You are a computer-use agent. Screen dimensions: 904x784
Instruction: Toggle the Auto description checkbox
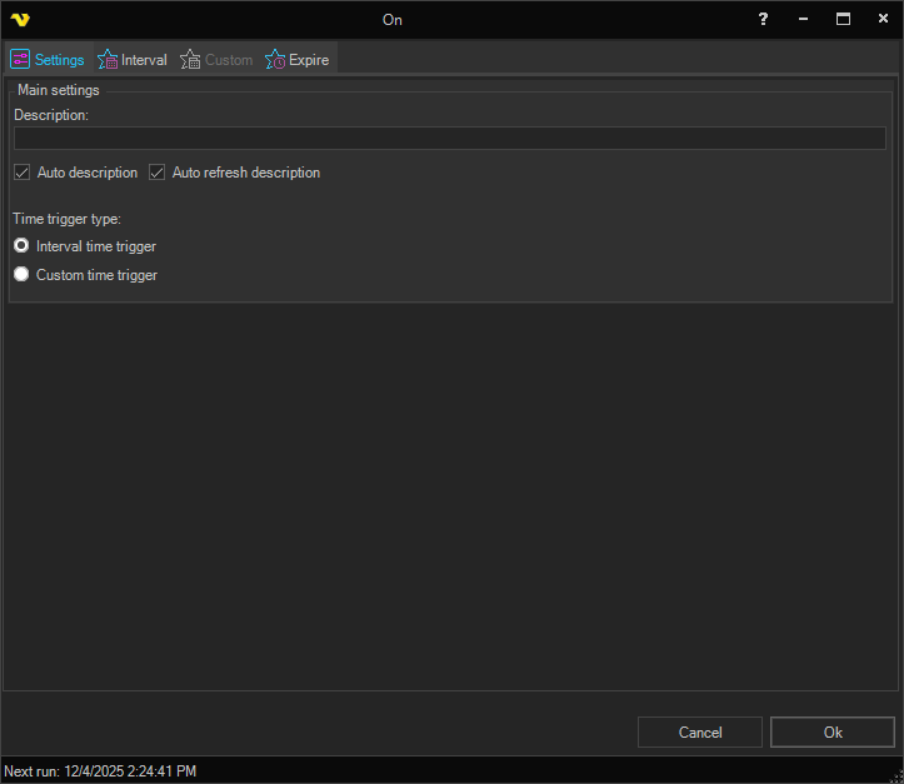(22, 173)
